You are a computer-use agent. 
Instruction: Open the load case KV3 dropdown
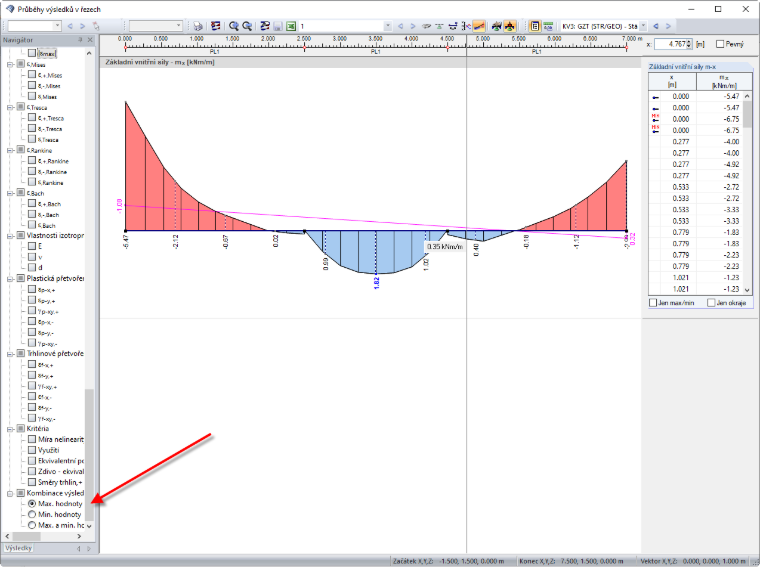(x=643, y=26)
